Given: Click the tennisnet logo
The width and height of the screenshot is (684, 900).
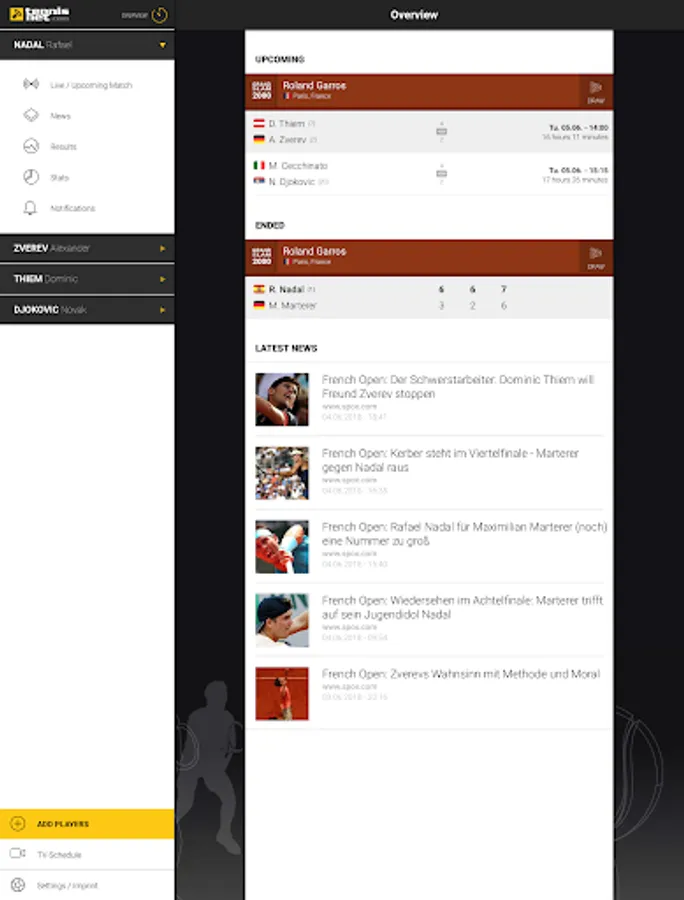Looking at the screenshot, I should click(40, 14).
